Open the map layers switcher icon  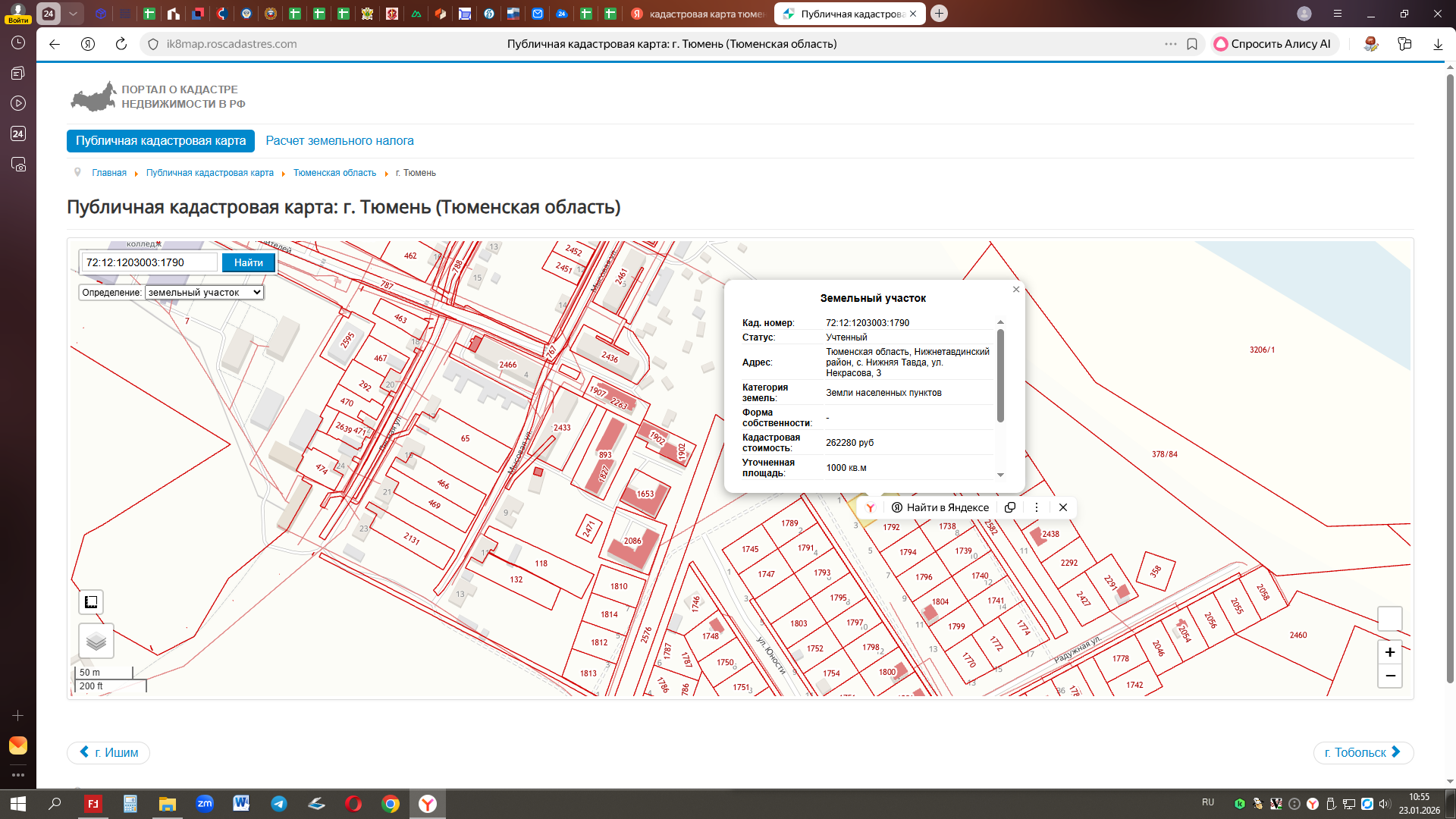(x=96, y=642)
